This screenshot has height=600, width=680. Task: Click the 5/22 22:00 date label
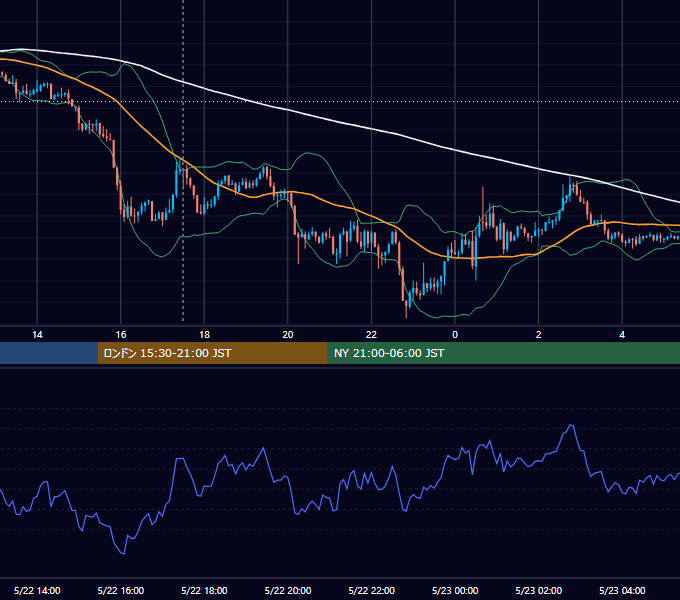[x=371, y=590]
